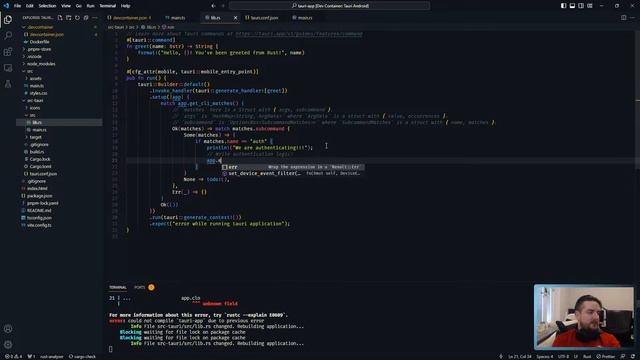The height and width of the screenshot is (360, 640).
Task: Open the Explorer view in activity bar
Action: (x=8, y=20)
